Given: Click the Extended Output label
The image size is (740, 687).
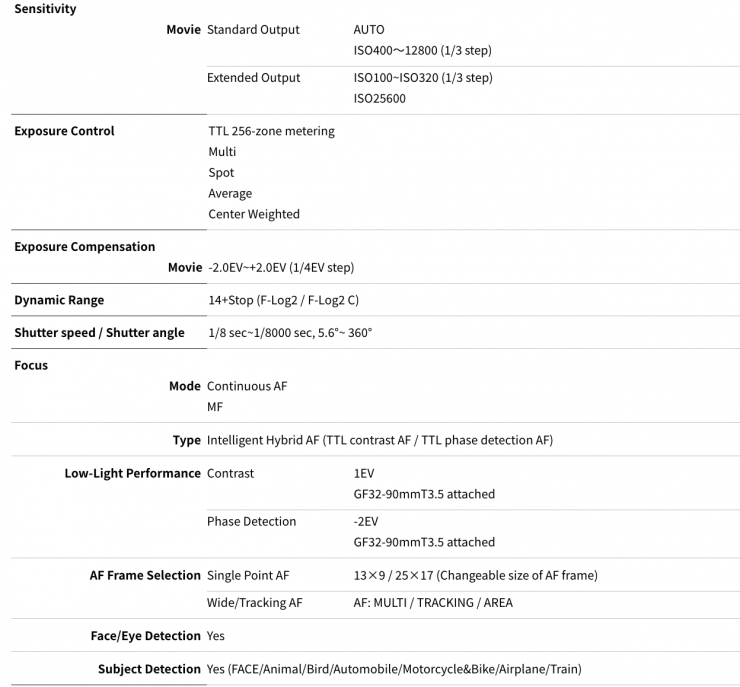Looking at the screenshot, I should coord(253,78).
